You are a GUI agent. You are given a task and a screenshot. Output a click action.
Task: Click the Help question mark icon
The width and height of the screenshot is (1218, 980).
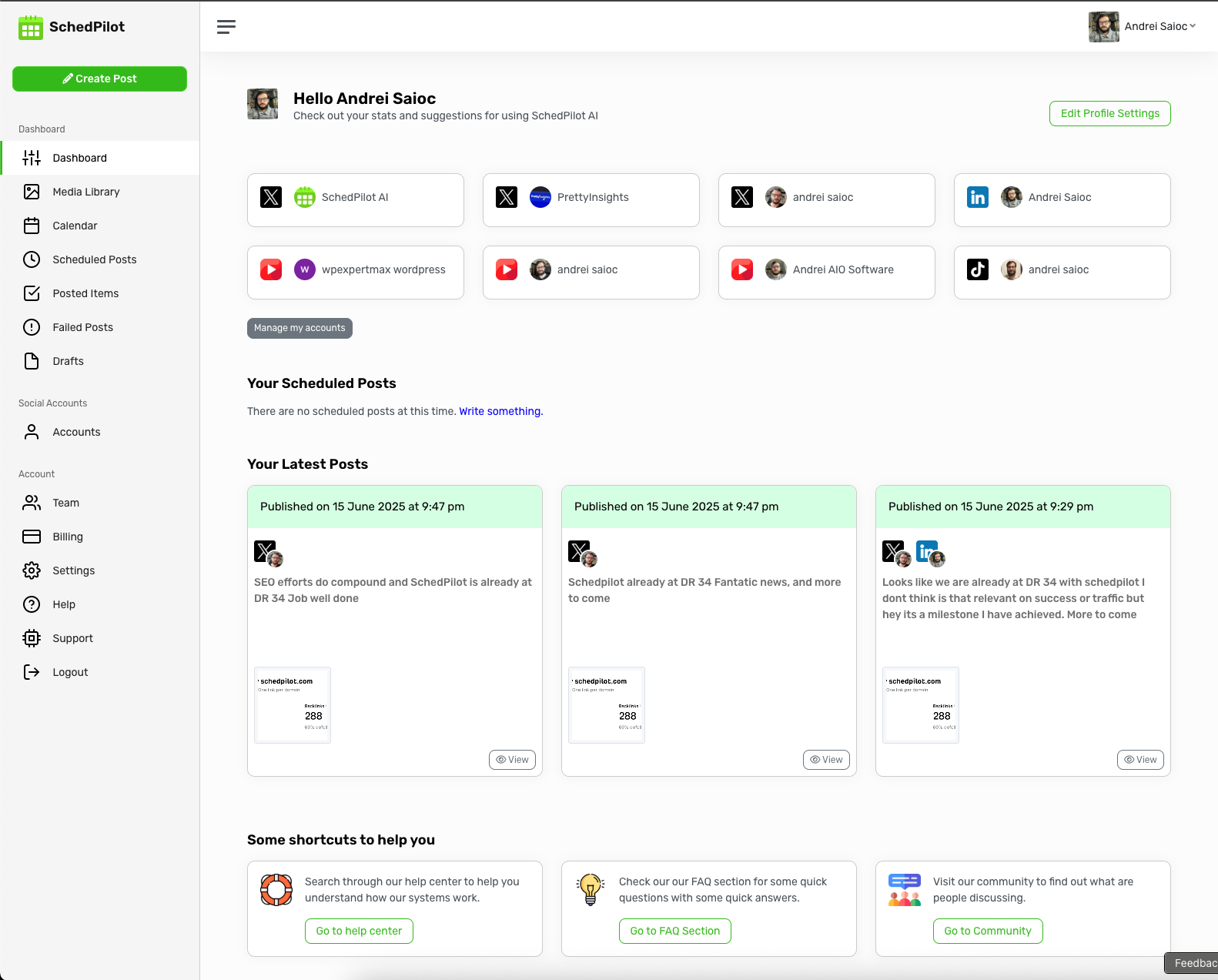pos(32,604)
